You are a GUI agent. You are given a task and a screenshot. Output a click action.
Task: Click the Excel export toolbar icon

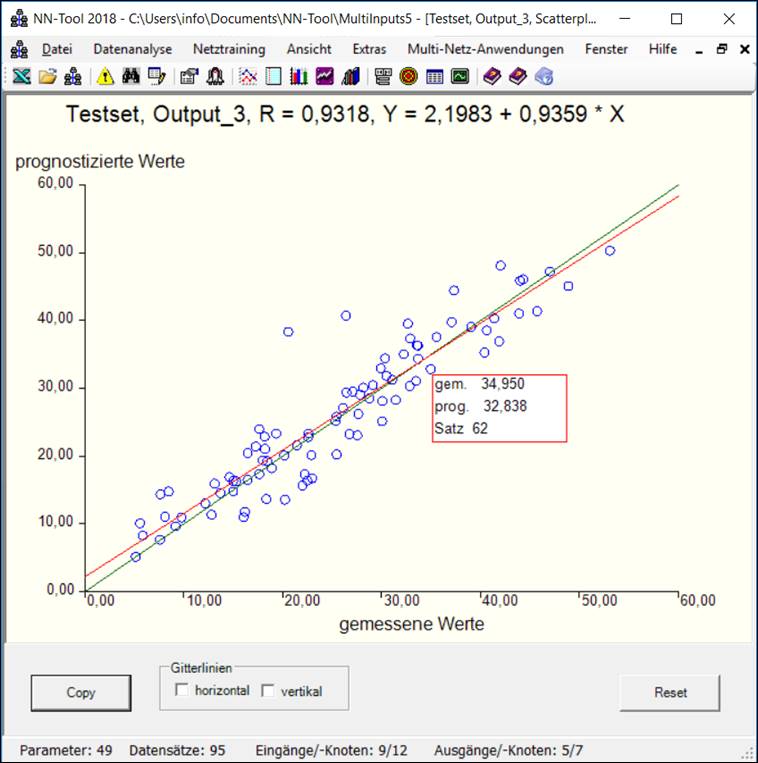(x=20, y=76)
